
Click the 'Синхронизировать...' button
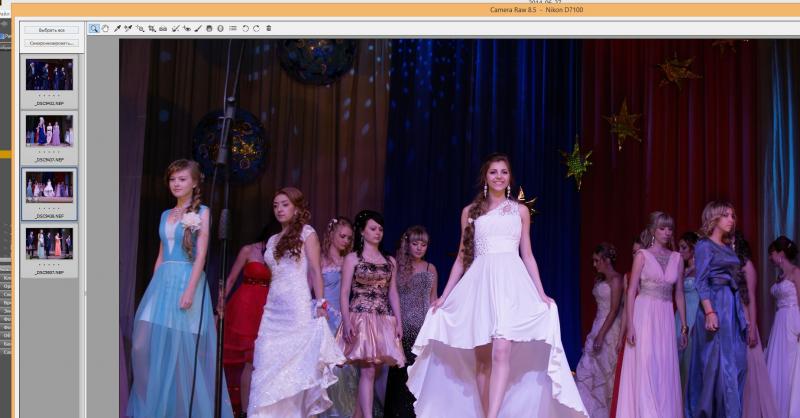tap(52, 43)
